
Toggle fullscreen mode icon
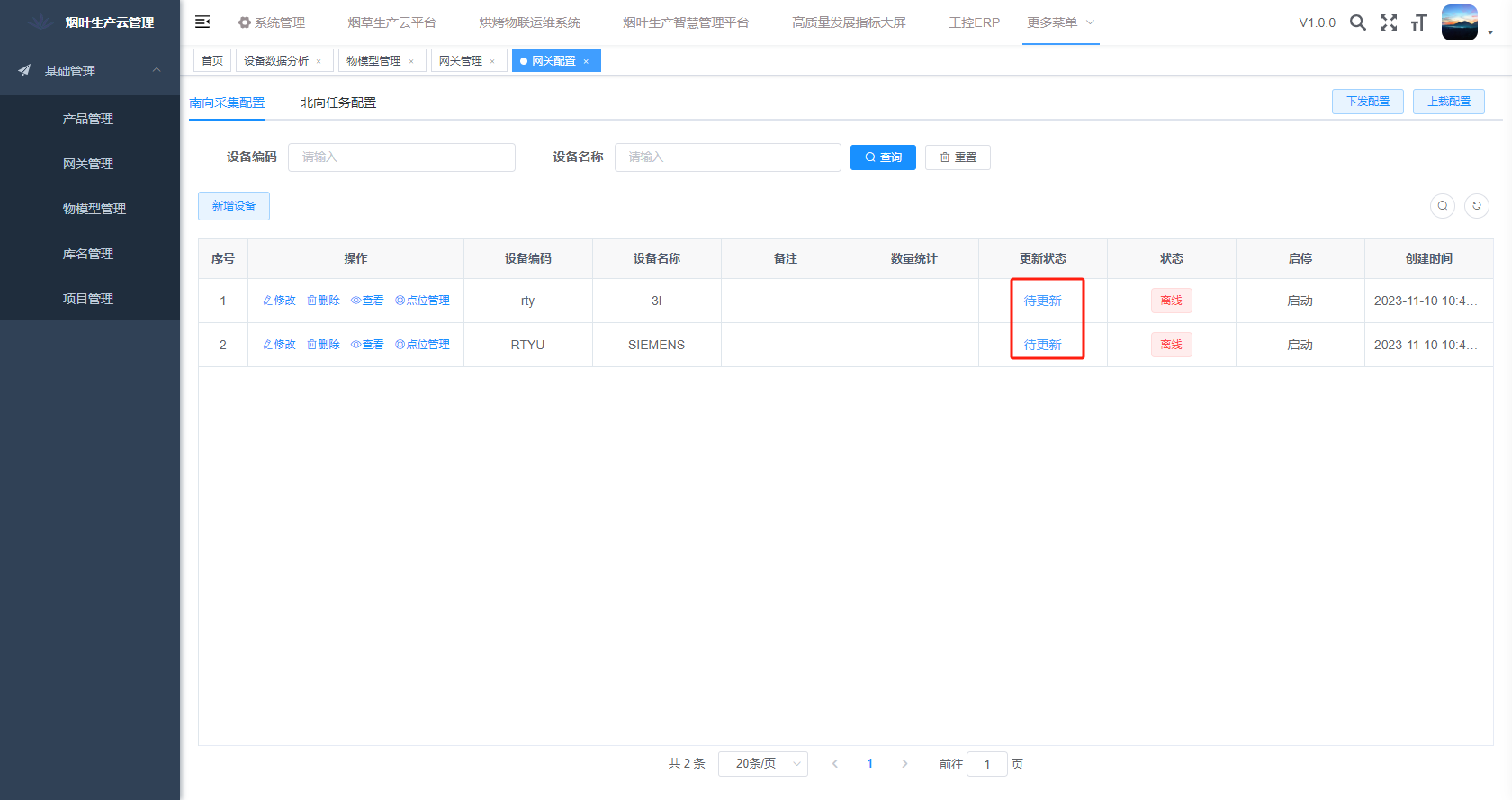(x=1389, y=22)
